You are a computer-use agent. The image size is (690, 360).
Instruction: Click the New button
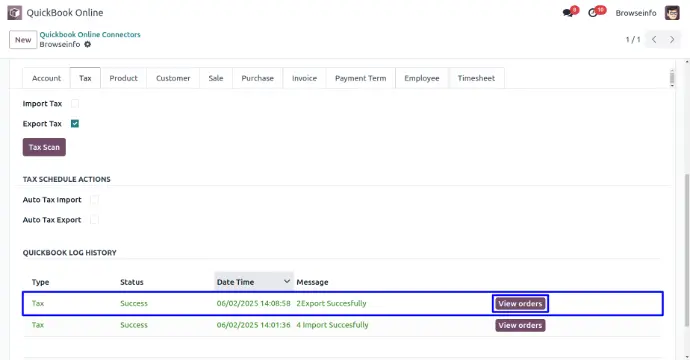(x=23, y=40)
